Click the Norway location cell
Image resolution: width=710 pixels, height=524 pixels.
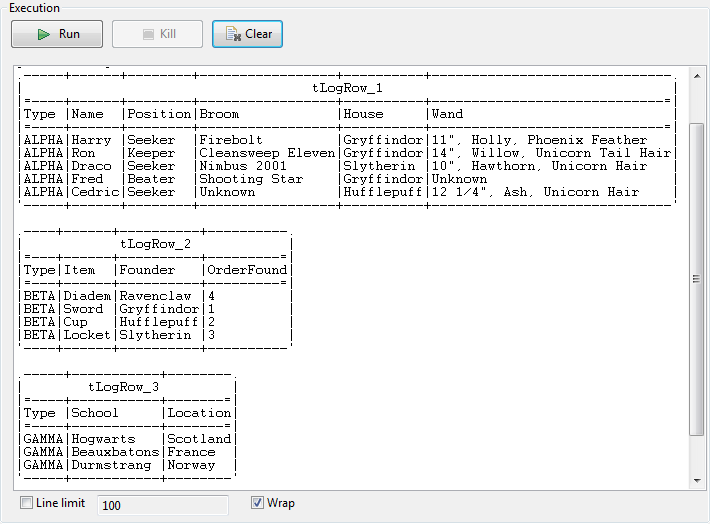point(191,465)
